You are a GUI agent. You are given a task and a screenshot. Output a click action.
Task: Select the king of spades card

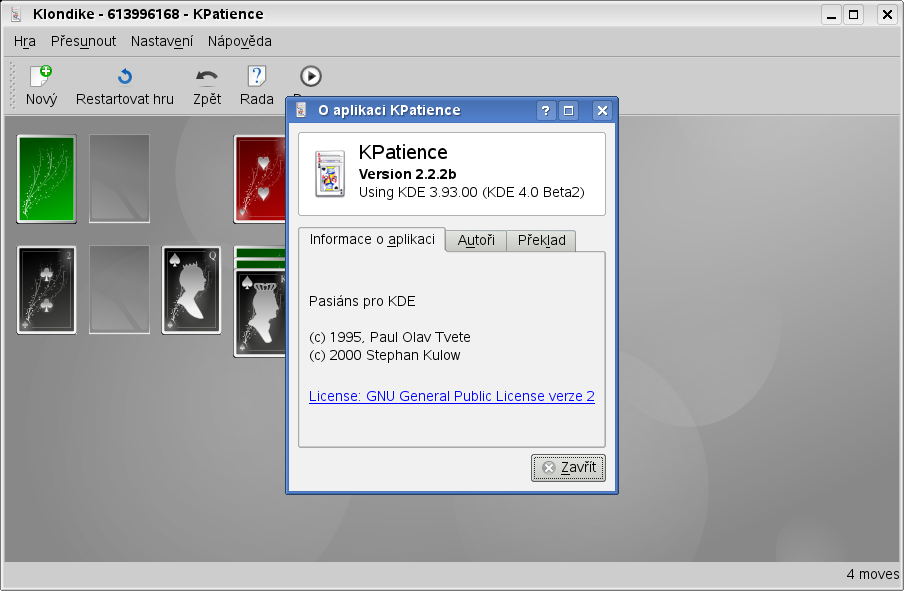click(260, 314)
